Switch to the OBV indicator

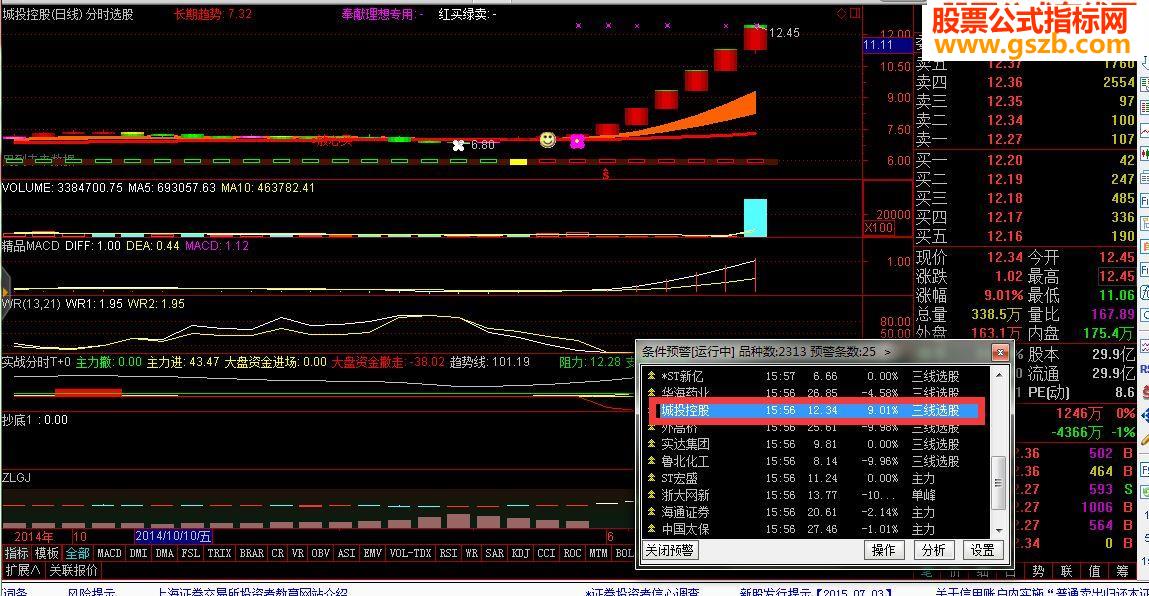320,553
